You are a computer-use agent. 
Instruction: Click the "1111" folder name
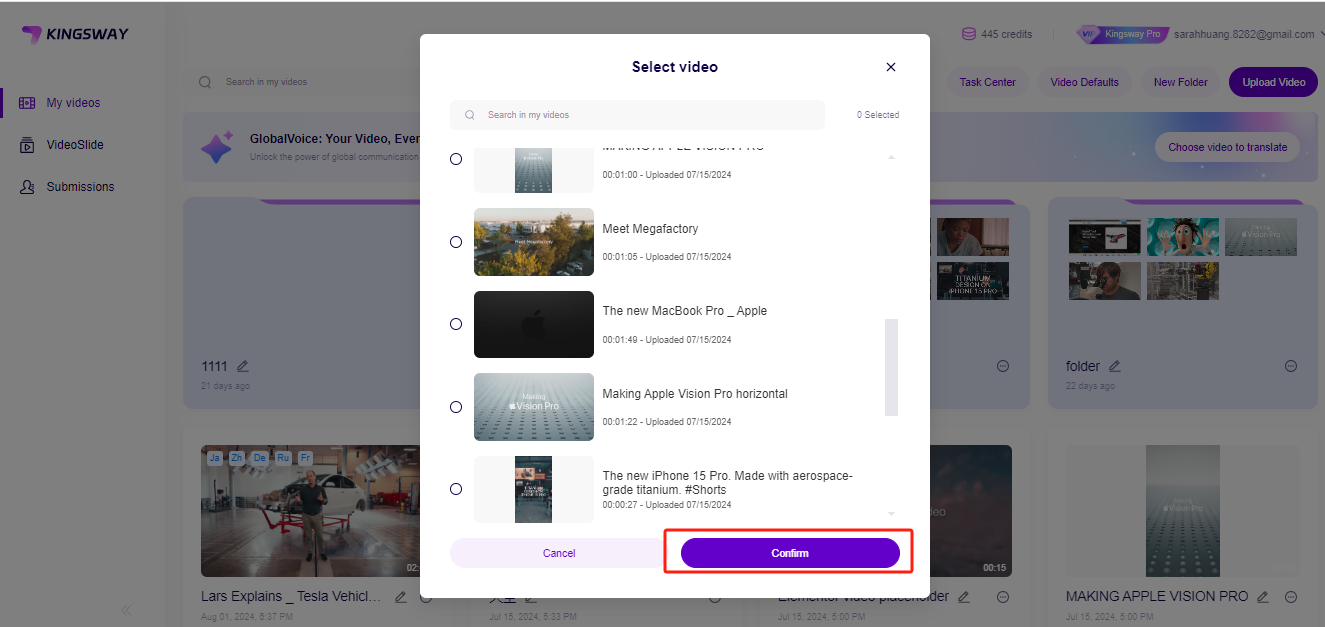pos(214,366)
